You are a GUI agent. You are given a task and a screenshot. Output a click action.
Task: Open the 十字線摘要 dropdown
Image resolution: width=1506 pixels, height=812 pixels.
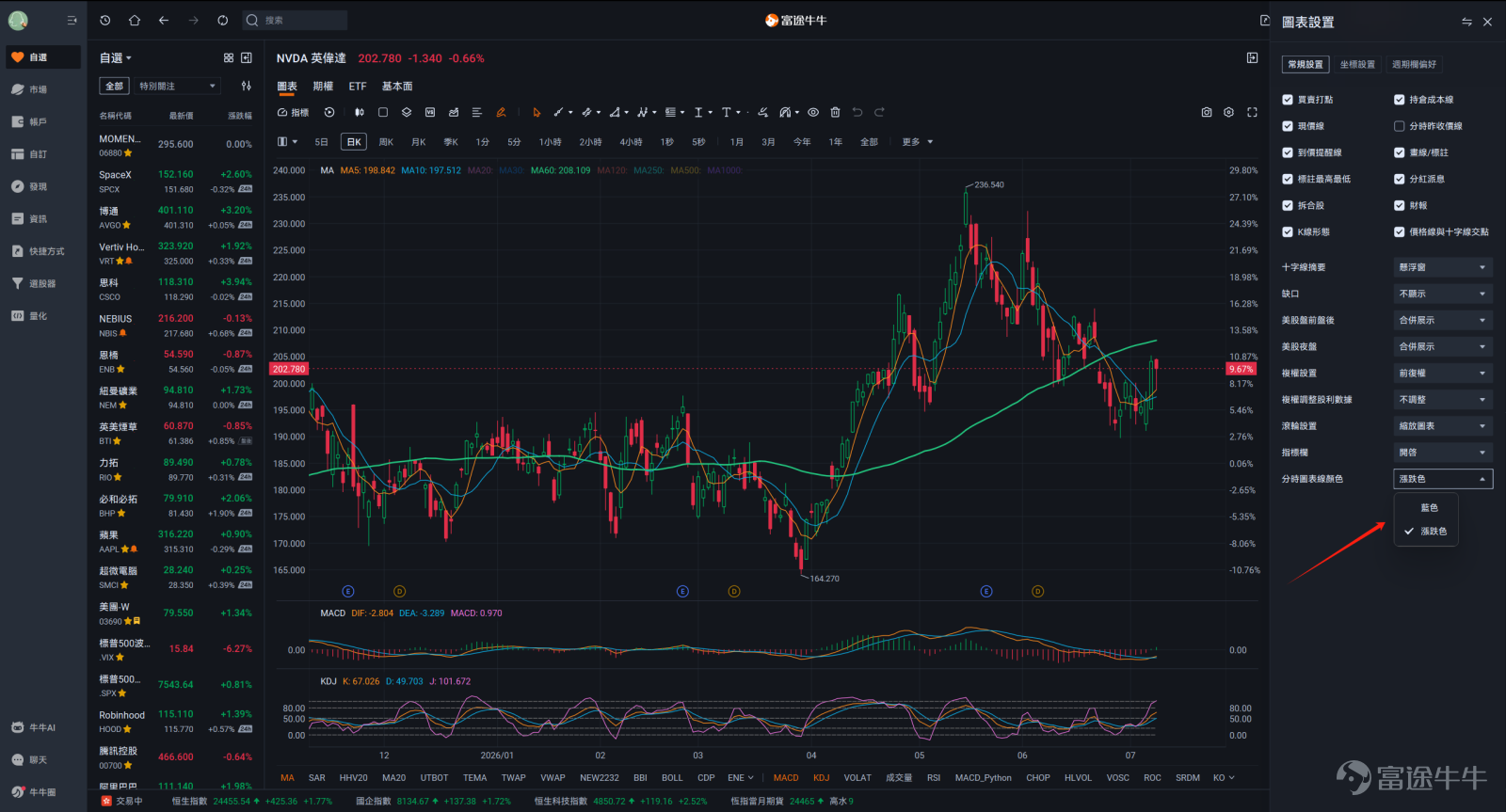[x=1443, y=267]
